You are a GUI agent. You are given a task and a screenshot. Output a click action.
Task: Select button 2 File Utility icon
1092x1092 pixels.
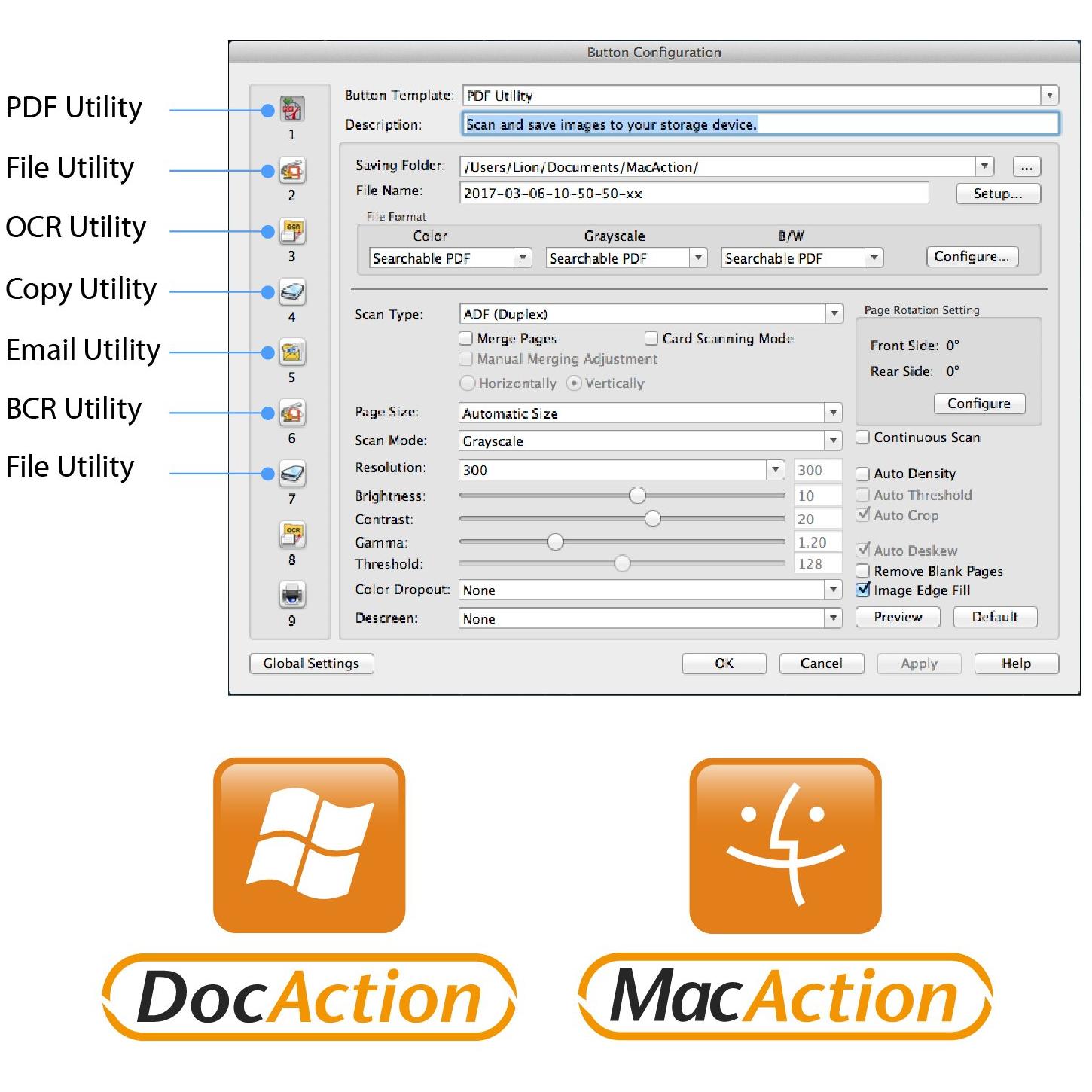tap(292, 170)
